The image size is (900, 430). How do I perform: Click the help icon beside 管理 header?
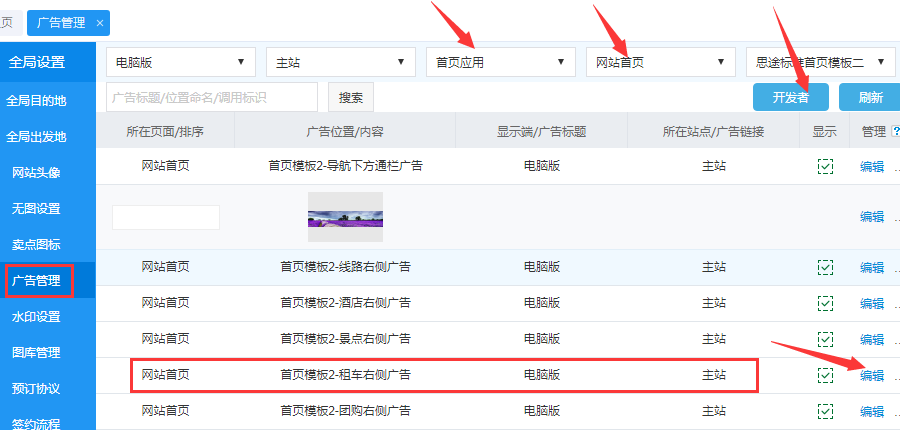point(895,131)
